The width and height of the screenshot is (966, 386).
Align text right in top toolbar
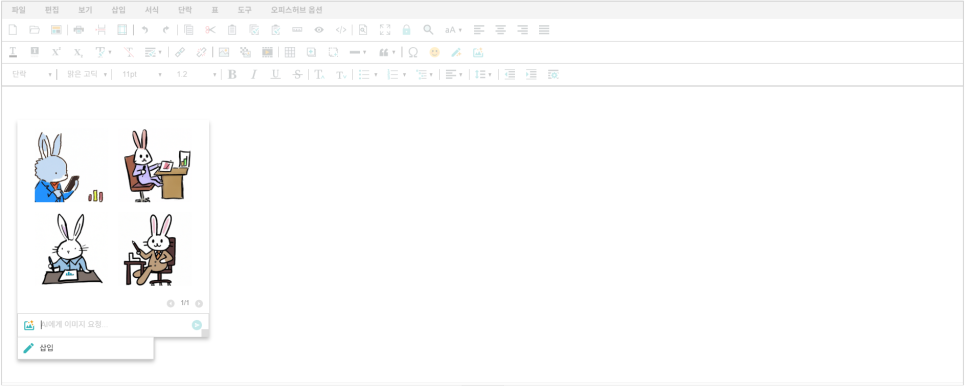[x=522, y=30]
